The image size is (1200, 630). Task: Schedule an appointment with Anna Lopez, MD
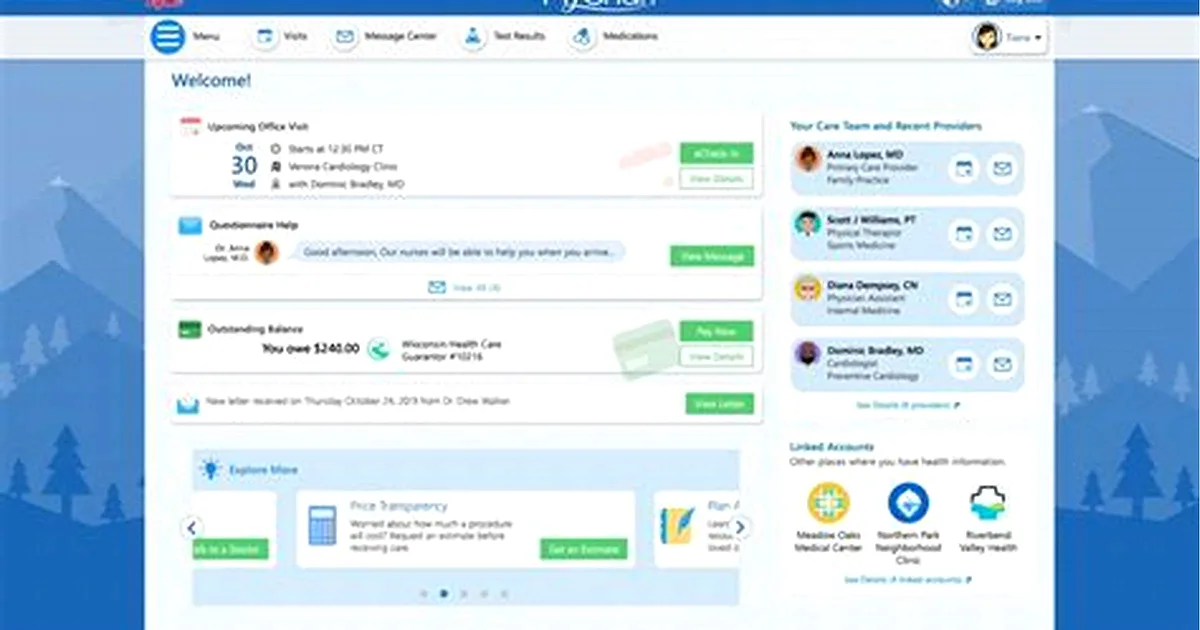tap(963, 169)
